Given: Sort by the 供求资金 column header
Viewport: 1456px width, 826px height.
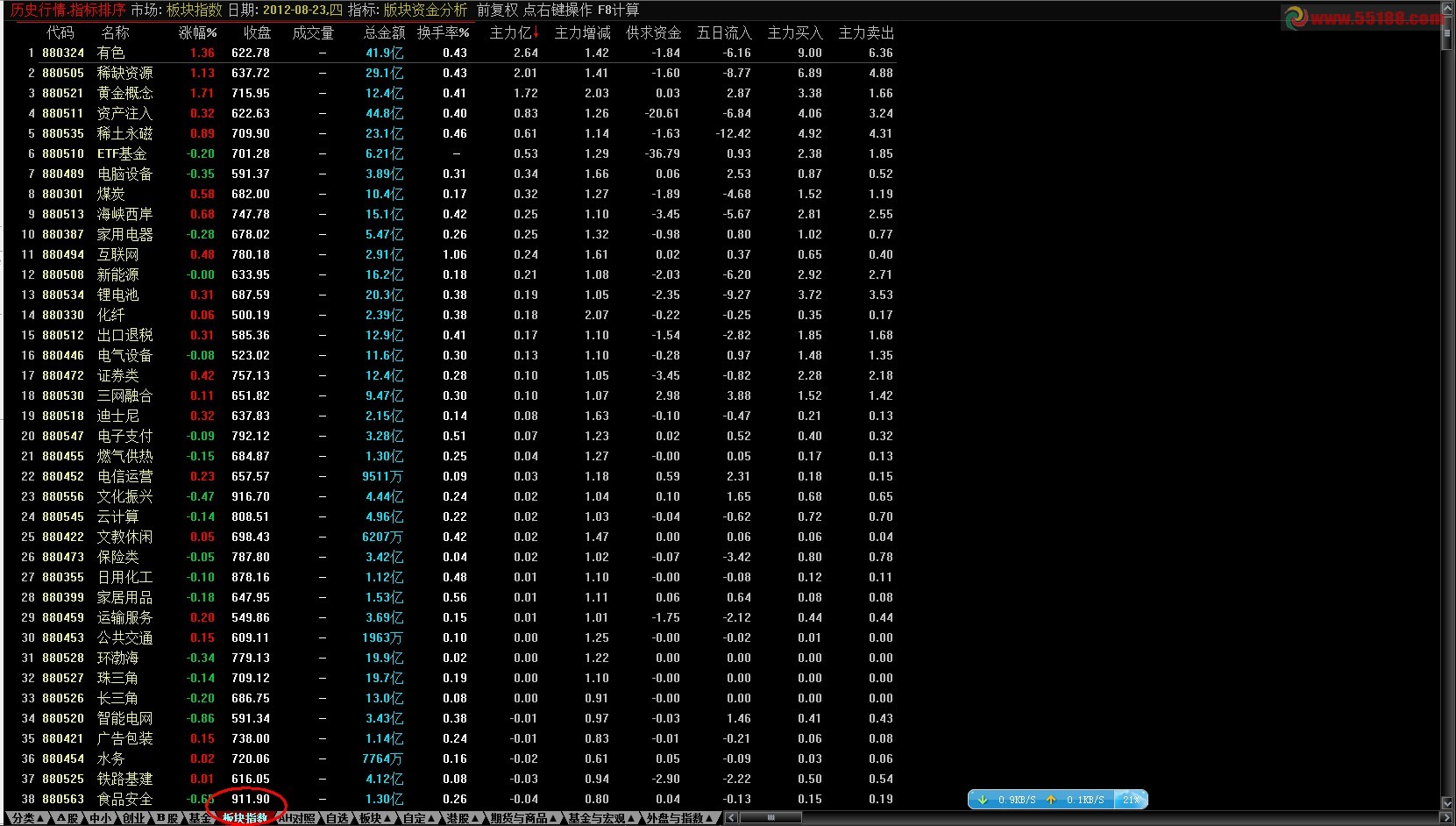Looking at the screenshot, I should point(653,32).
